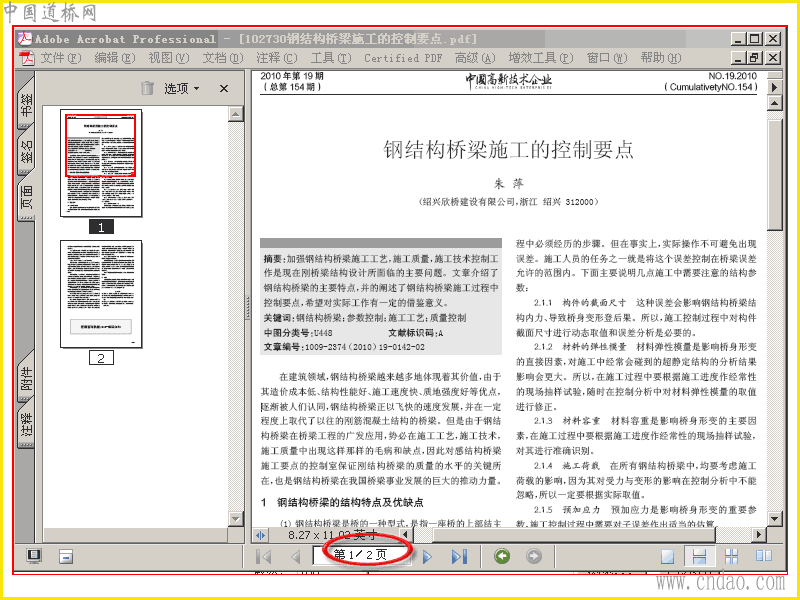This screenshot has height=600, width=800.
Task: Click the page number field 第1/2页
Action: [x=360, y=555]
